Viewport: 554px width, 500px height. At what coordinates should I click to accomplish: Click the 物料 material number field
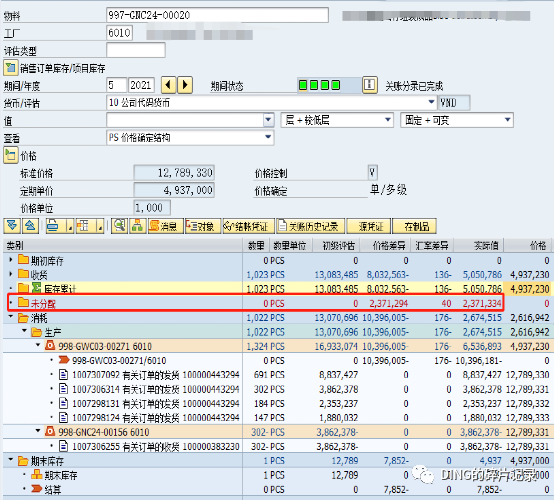[217, 15]
